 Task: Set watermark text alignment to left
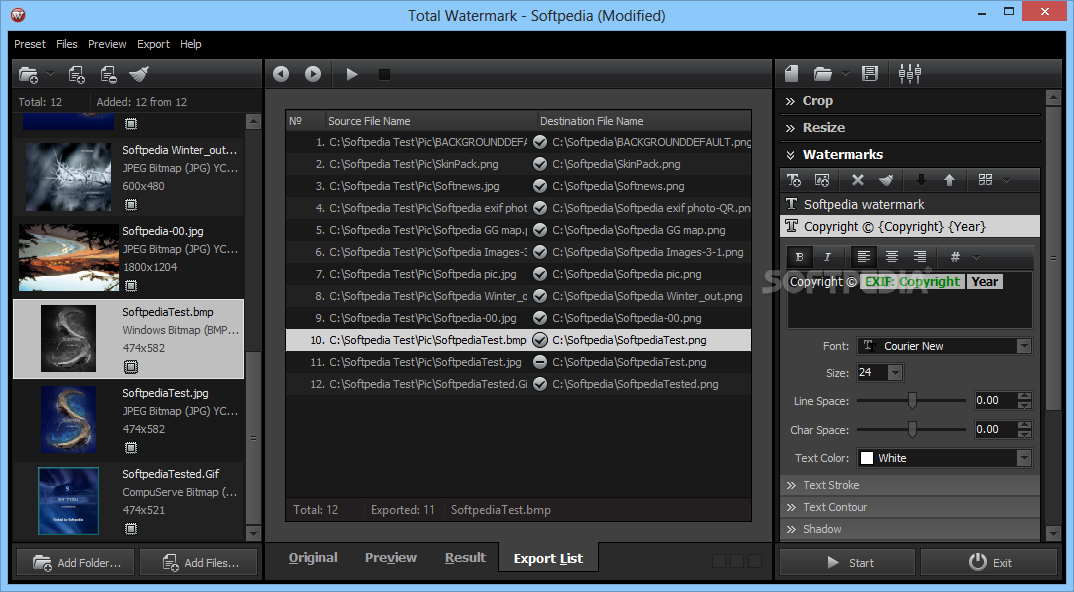click(864, 257)
